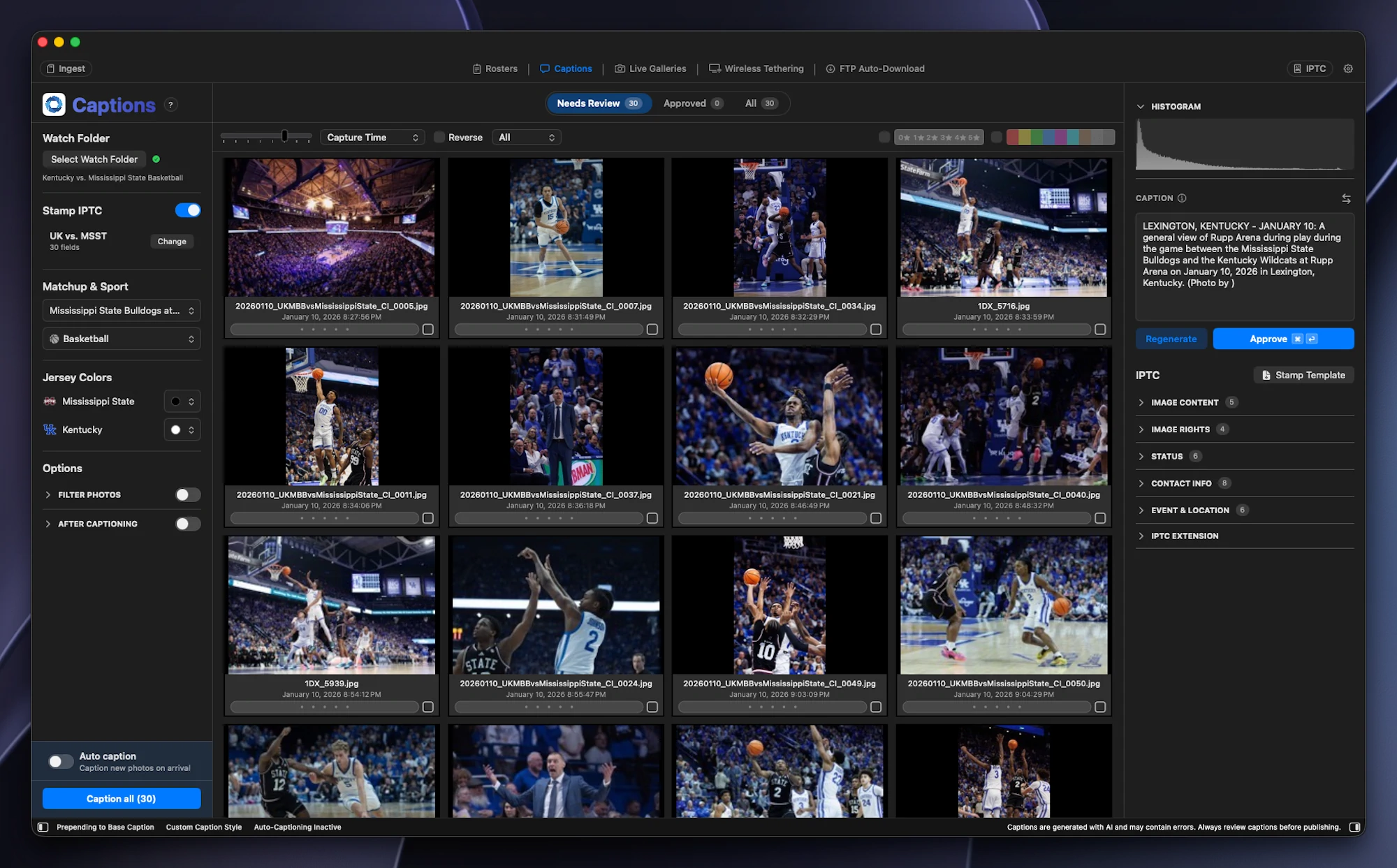Click the Caption all (30) button

click(x=122, y=798)
